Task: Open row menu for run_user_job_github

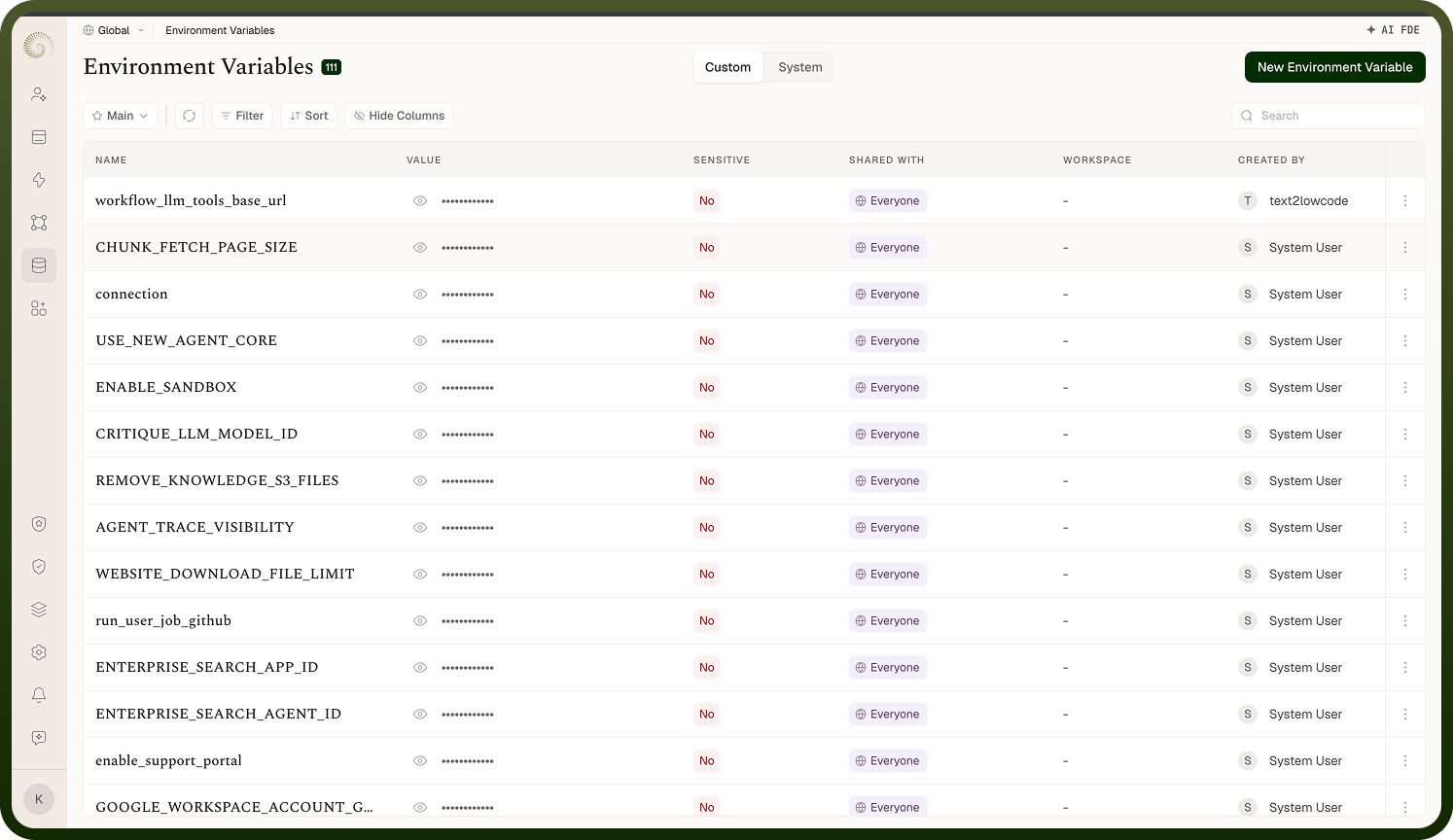Action: (1405, 621)
